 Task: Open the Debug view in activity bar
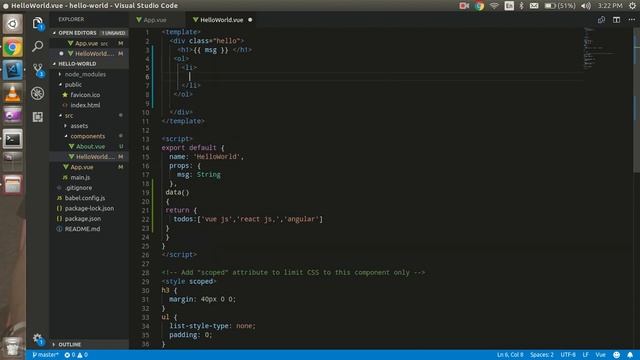coord(38,93)
